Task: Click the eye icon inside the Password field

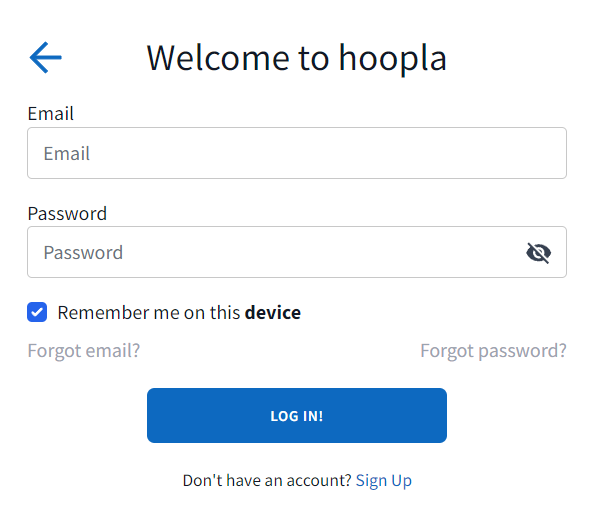Action: 538,253
